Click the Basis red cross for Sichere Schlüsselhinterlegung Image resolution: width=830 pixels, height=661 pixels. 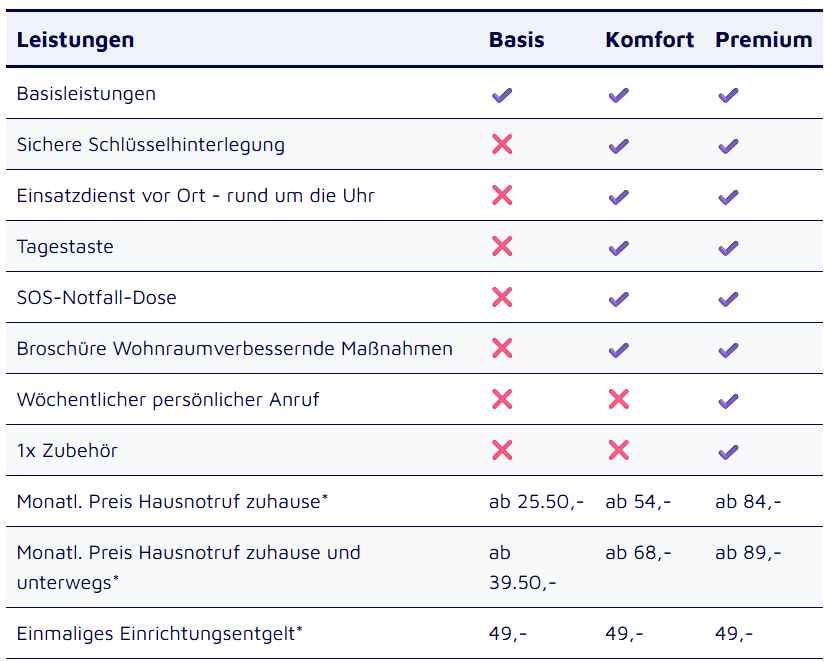pos(502,145)
